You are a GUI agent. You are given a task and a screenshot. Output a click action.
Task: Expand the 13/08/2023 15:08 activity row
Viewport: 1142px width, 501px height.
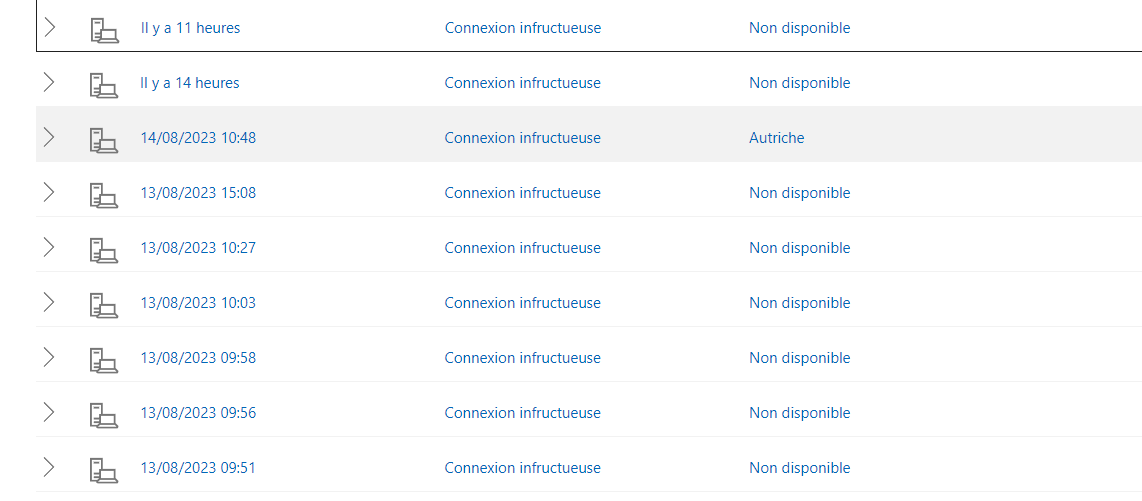(x=49, y=192)
